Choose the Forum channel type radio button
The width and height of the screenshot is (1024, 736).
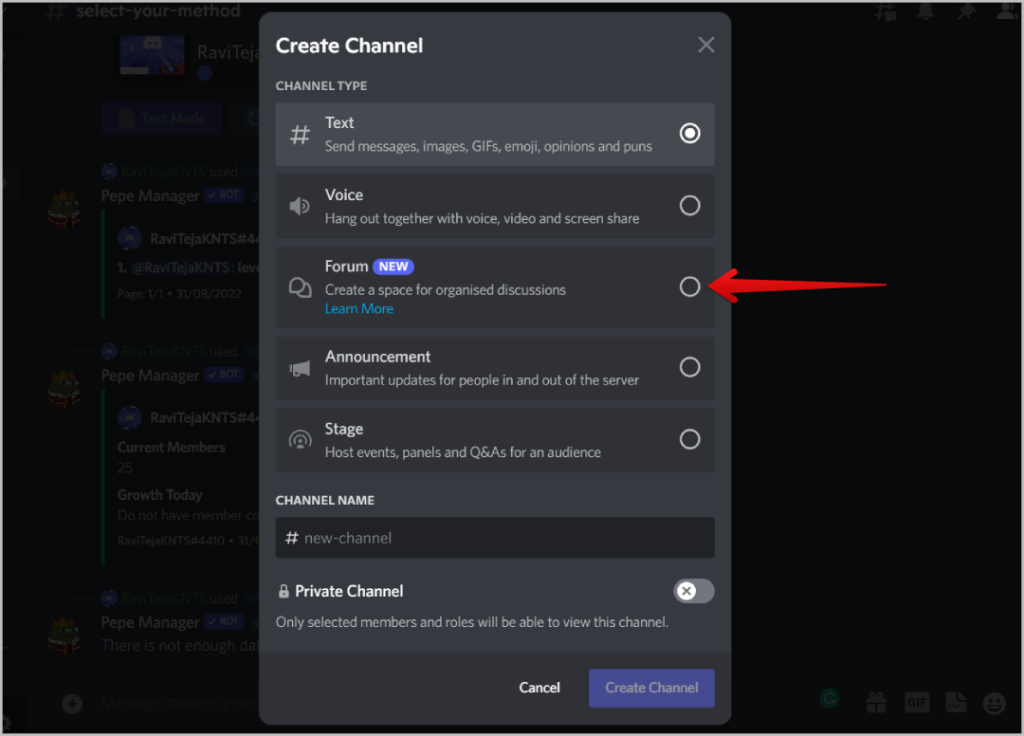[690, 287]
